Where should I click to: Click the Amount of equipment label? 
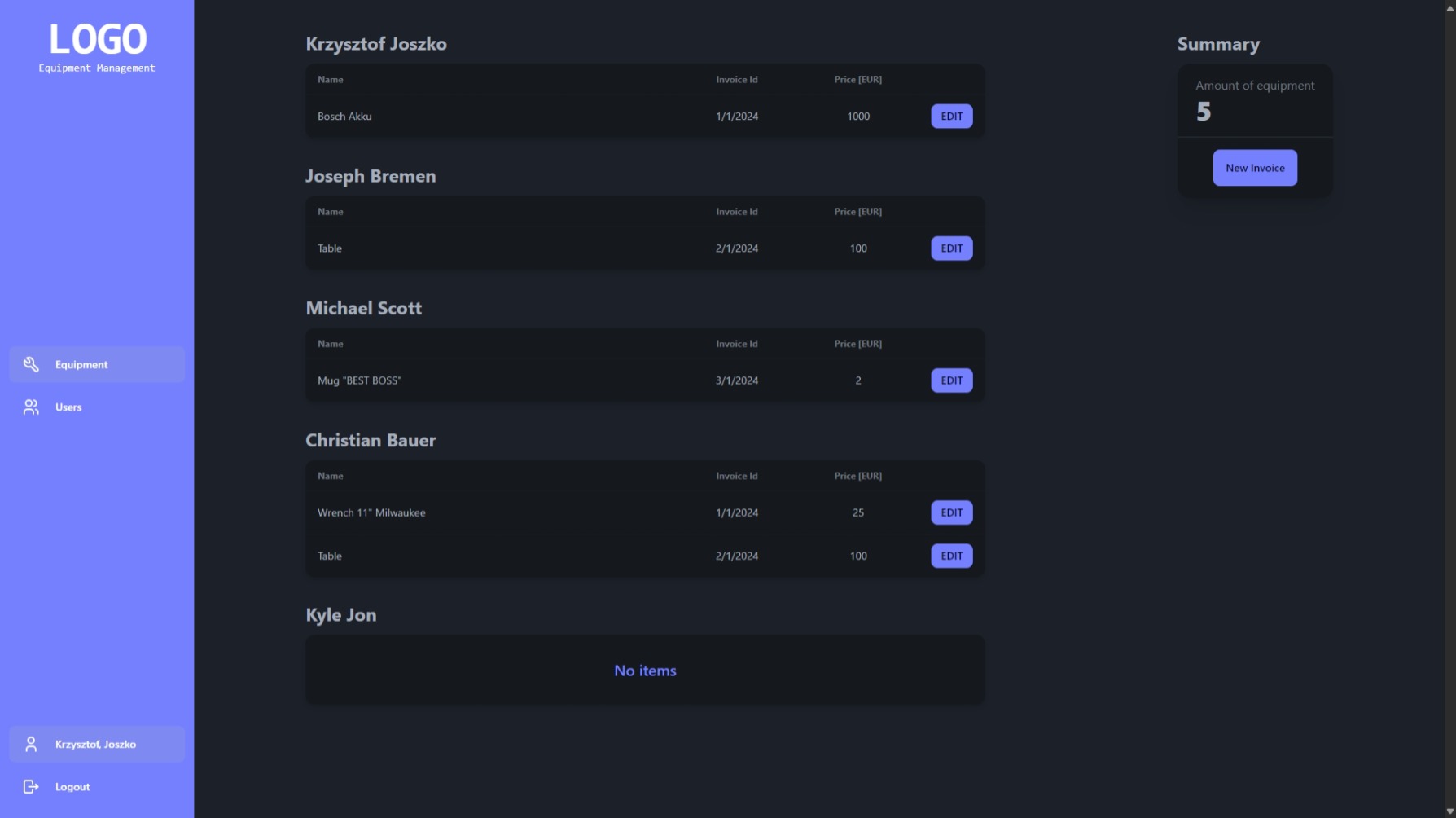pyautogui.click(x=1255, y=86)
